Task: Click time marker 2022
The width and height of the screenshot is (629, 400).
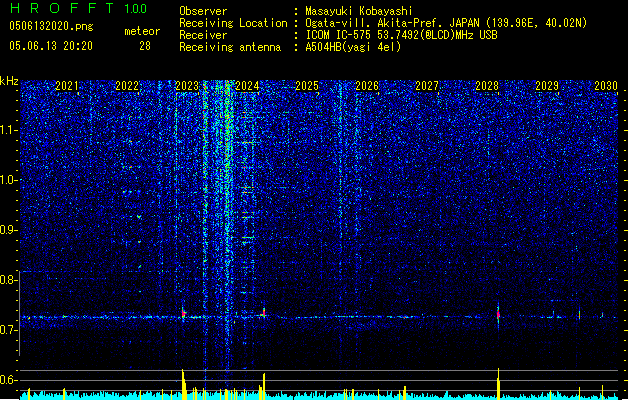Action: [x=127, y=86]
